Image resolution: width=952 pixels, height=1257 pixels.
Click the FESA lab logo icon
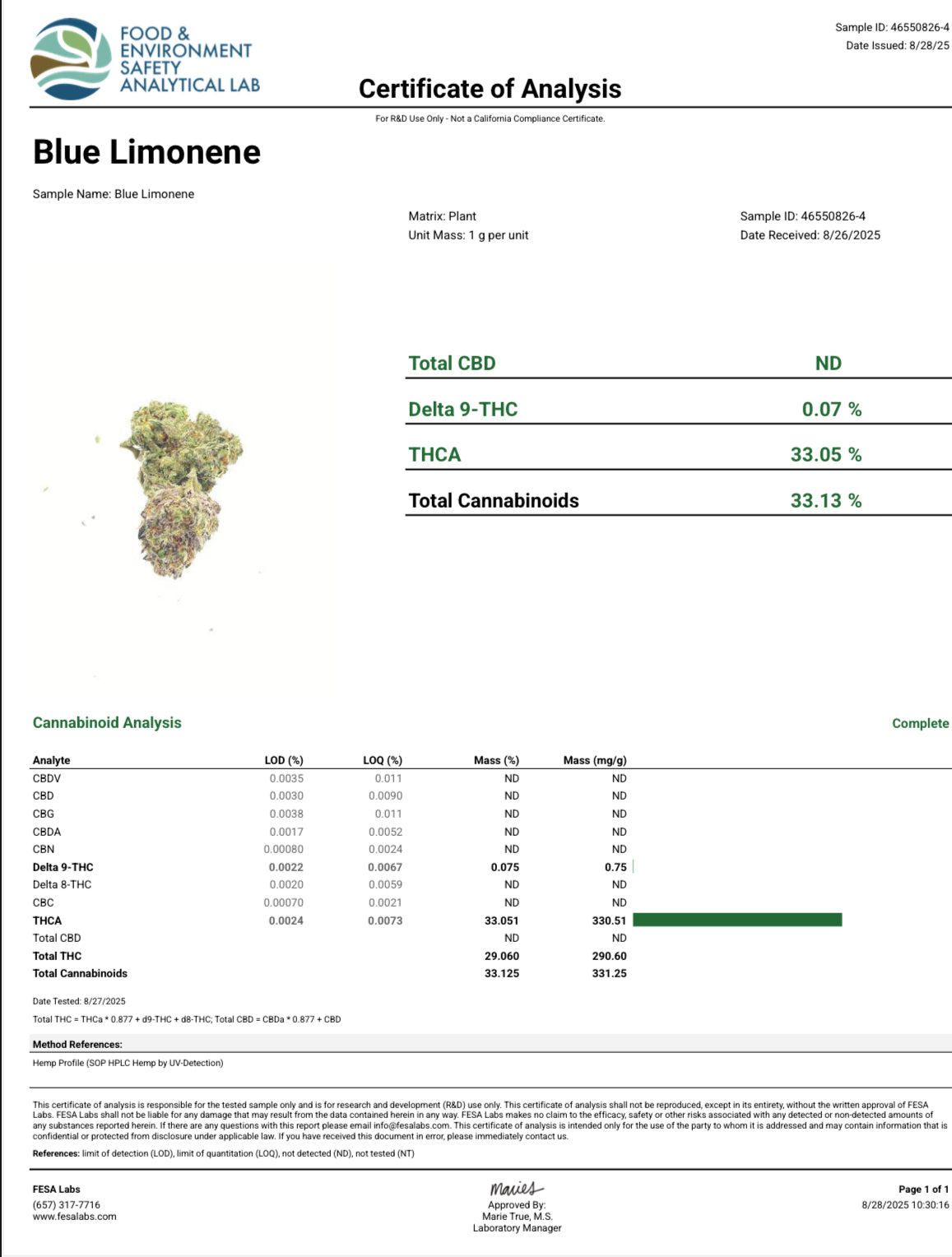point(71,59)
